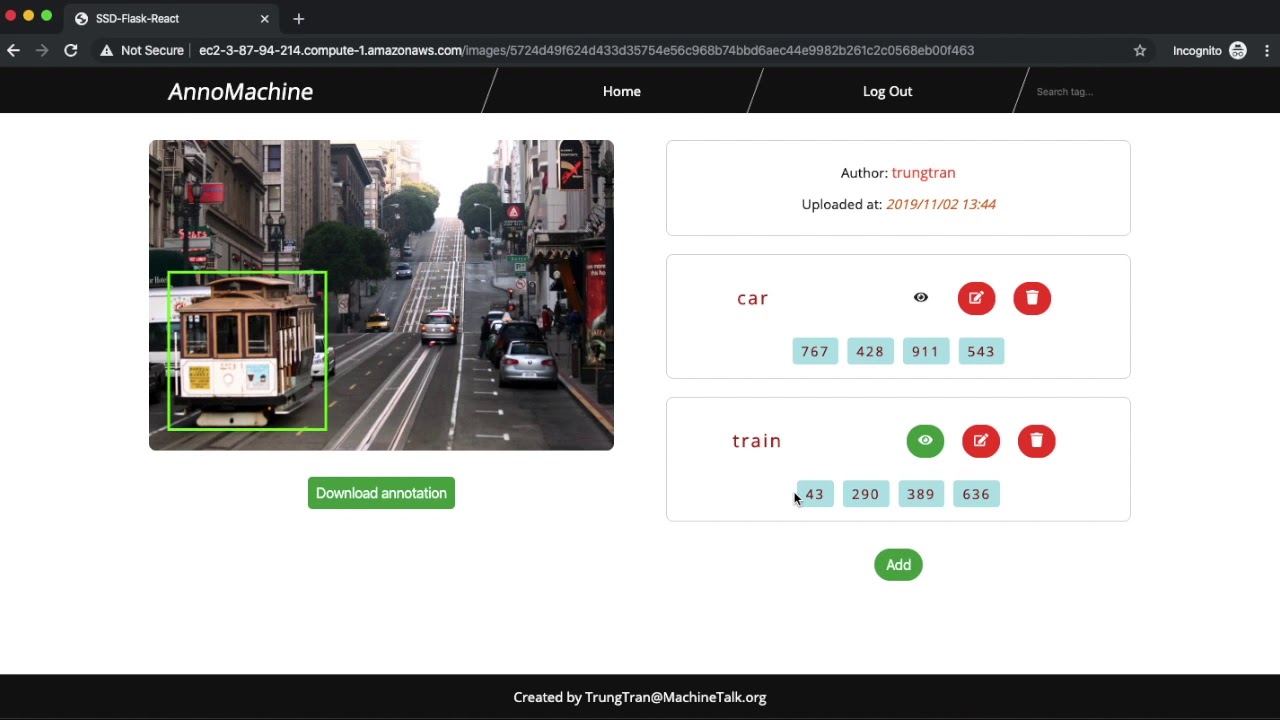
Task: Select train coordinate value 290
Action: [x=866, y=494]
